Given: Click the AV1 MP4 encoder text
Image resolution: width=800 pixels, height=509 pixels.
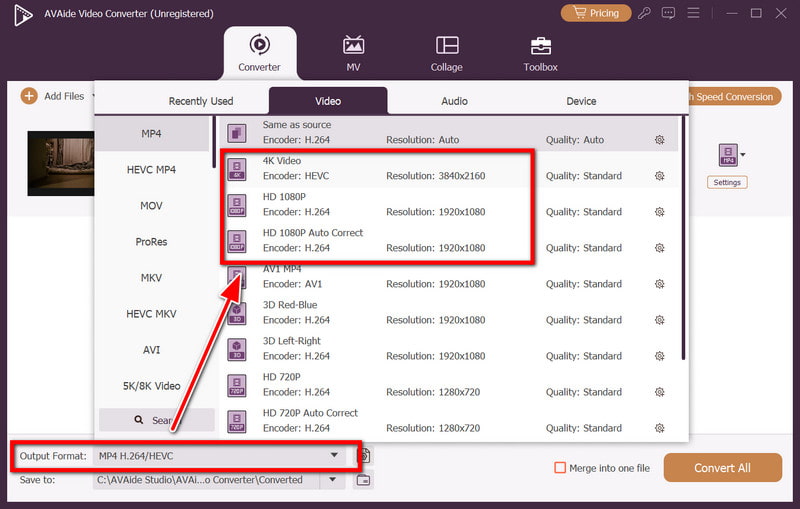Looking at the screenshot, I should [292, 284].
